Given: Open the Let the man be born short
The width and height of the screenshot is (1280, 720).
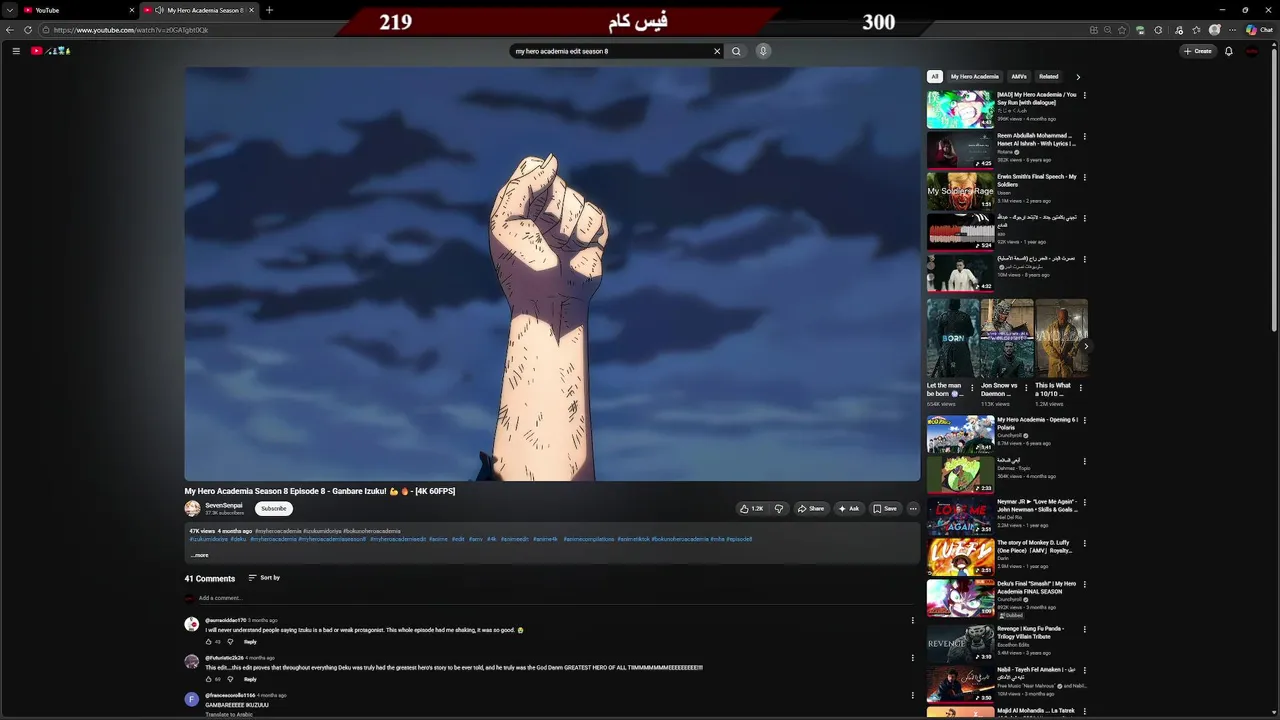Looking at the screenshot, I should 952,338.
